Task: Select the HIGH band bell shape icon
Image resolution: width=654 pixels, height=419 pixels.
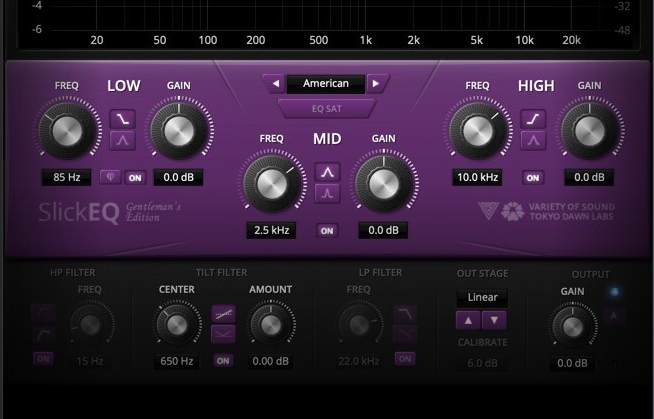Action: [x=533, y=141]
